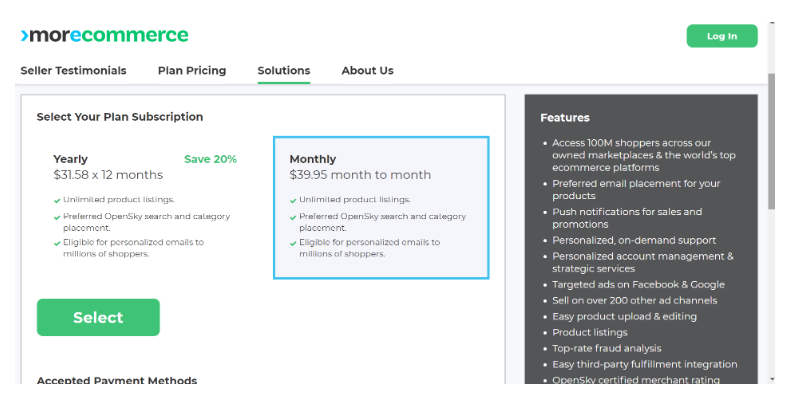
Task: Click checkmark beside Yearly personalized emails
Action: click(x=57, y=243)
